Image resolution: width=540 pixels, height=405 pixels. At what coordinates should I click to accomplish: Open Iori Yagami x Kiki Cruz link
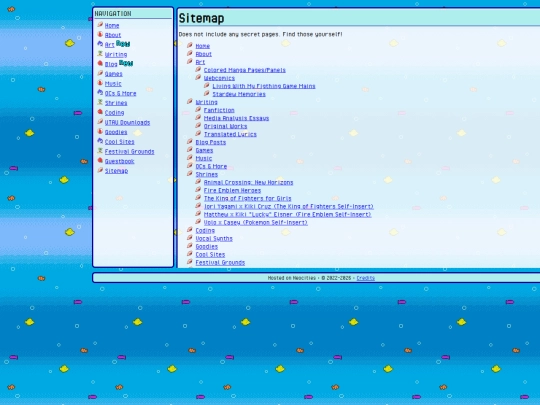(289, 207)
